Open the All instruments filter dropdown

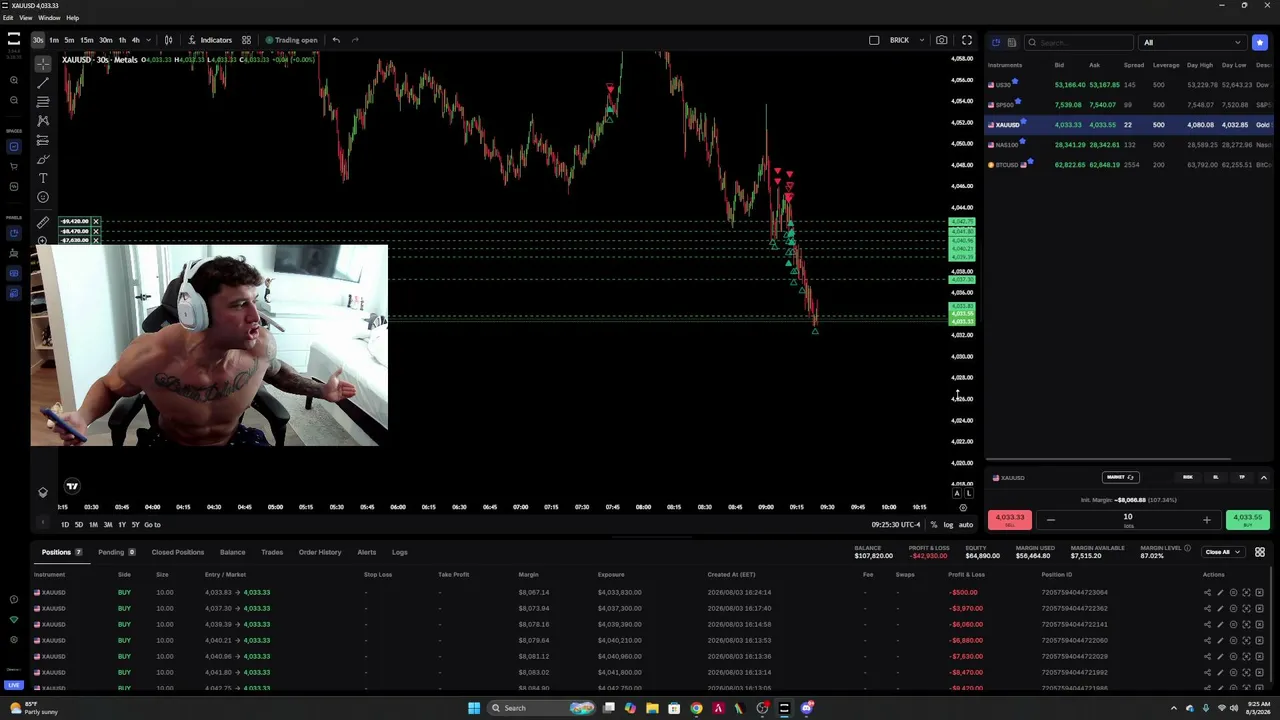coord(1192,42)
